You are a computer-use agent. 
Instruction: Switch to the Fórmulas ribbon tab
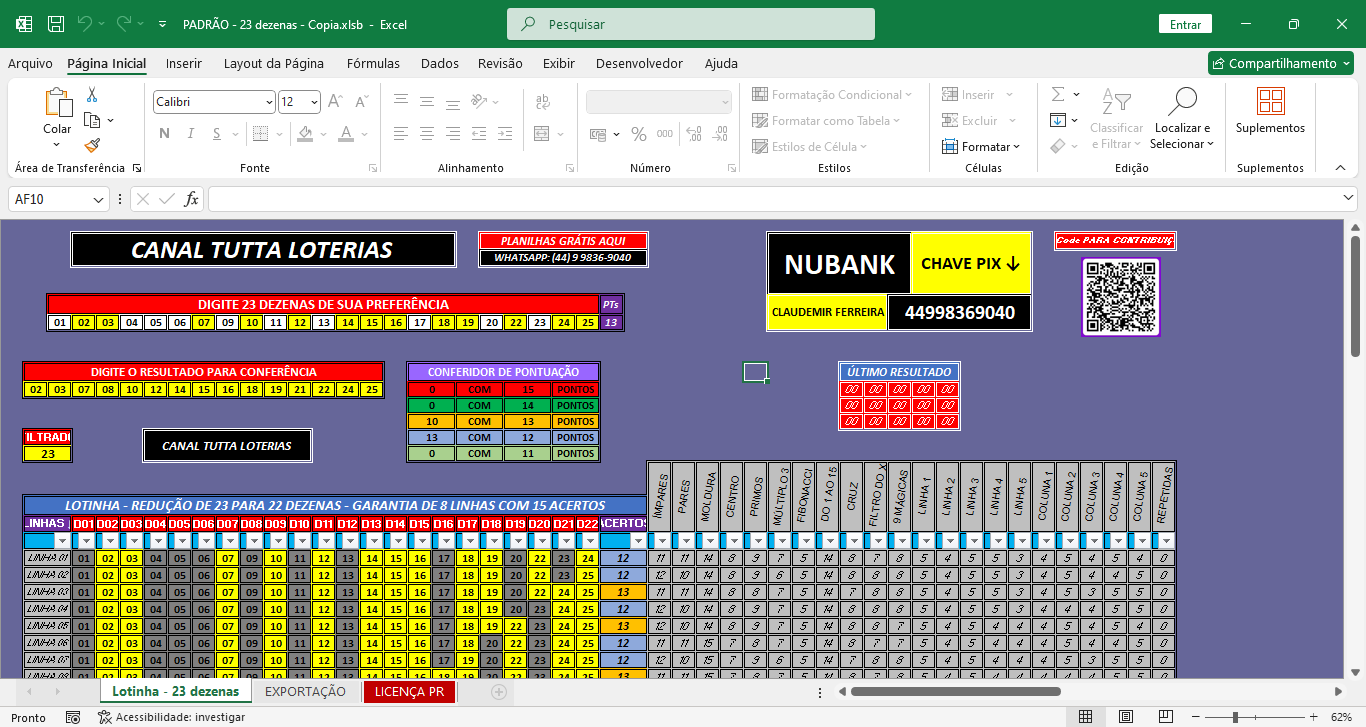(x=373, y=63)
